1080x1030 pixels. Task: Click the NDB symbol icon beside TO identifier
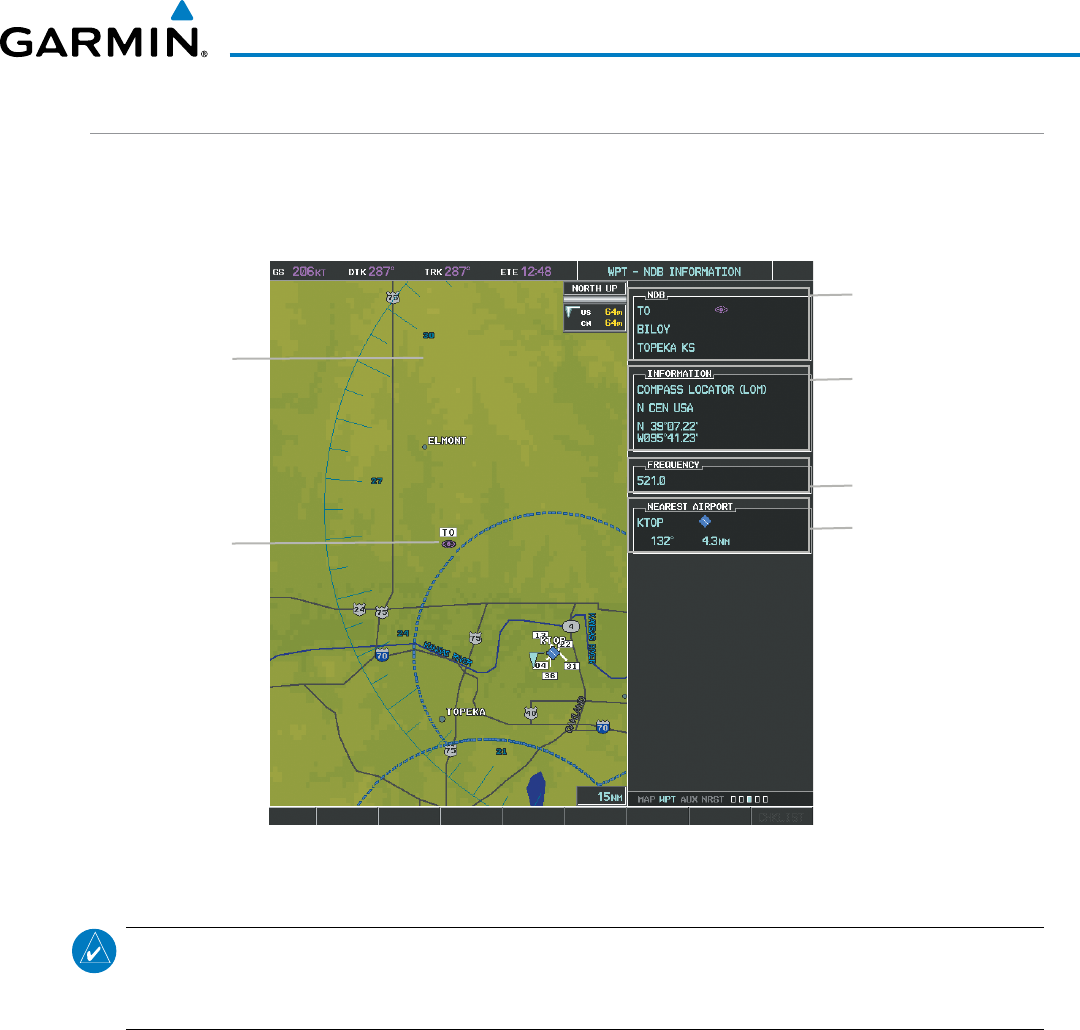(x=721, y=310)
